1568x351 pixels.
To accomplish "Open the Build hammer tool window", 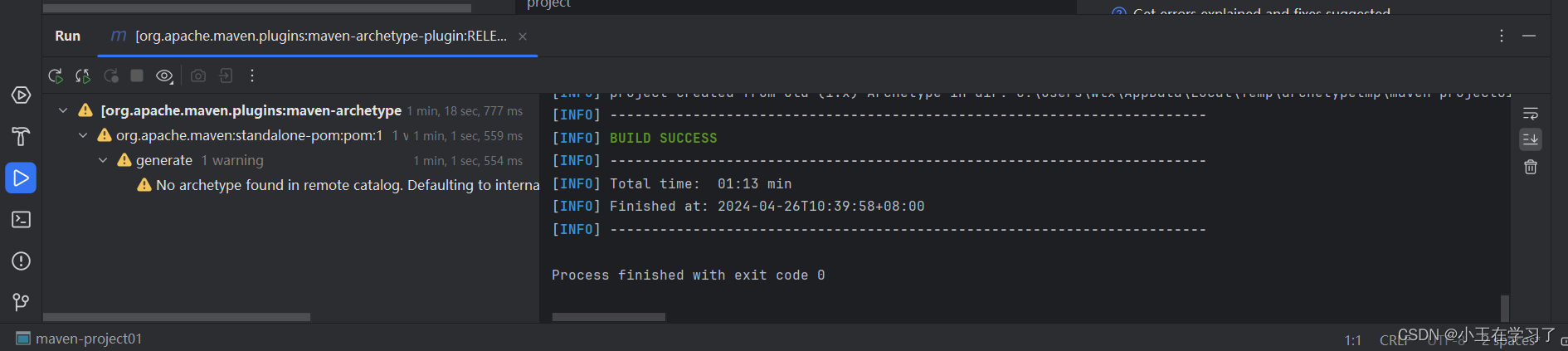I will tap(21, 136).
